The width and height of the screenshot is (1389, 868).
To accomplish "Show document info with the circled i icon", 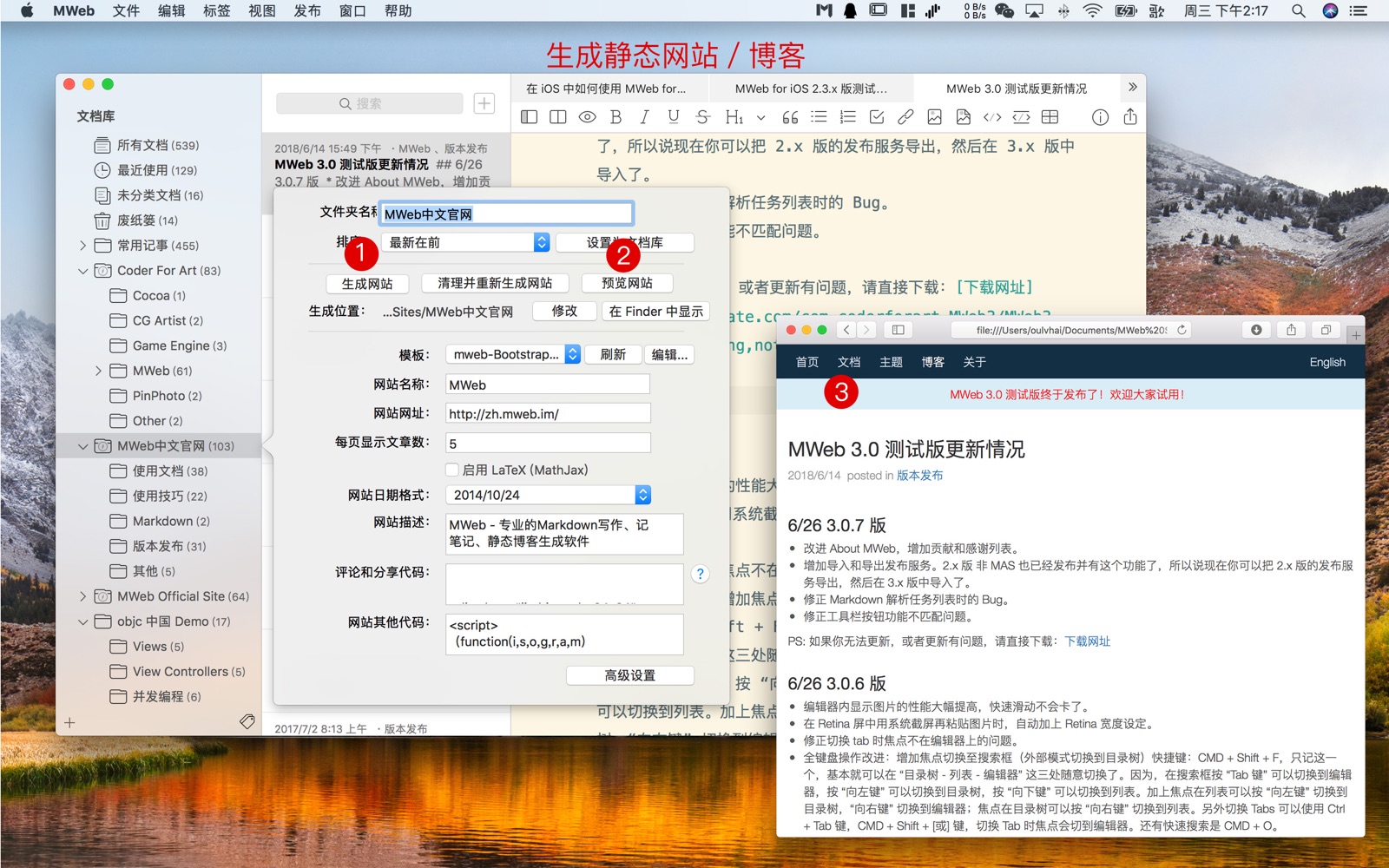I will tap(1100, 117).
